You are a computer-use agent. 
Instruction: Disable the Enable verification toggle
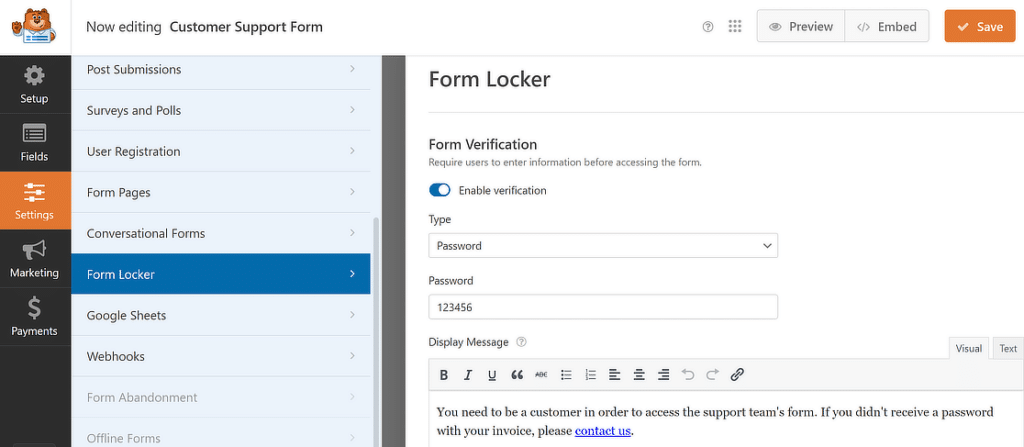pos(440,190)
